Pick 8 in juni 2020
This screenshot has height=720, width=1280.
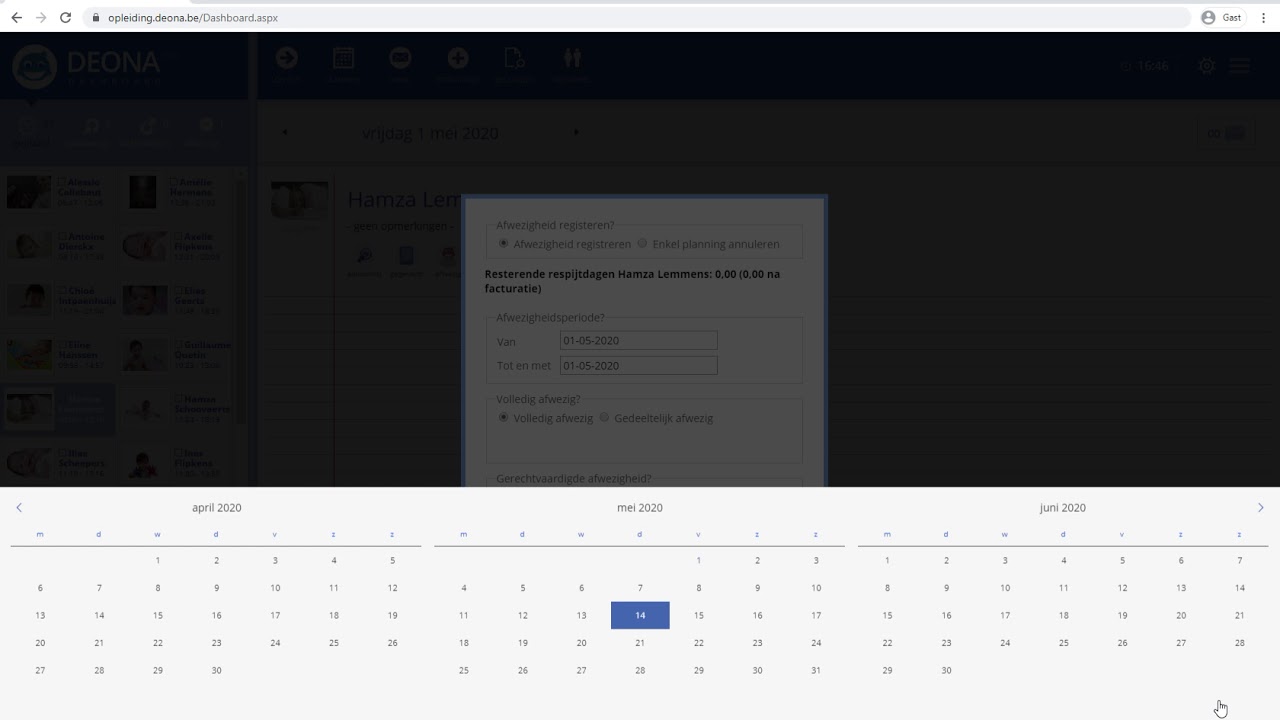(x=887, y=588)
